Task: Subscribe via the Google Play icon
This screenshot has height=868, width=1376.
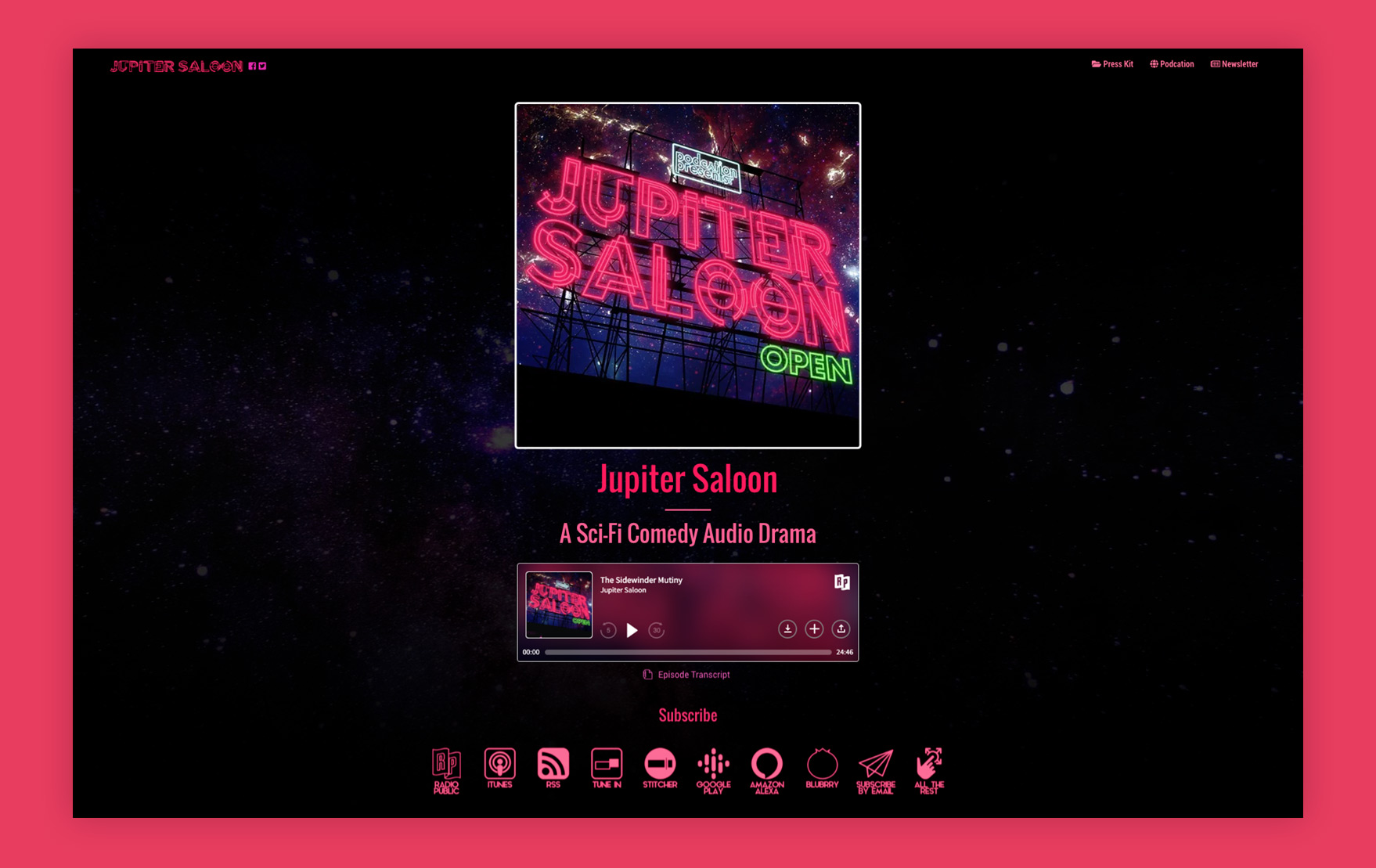Action: pyautogui.click(x=713, y=771)
